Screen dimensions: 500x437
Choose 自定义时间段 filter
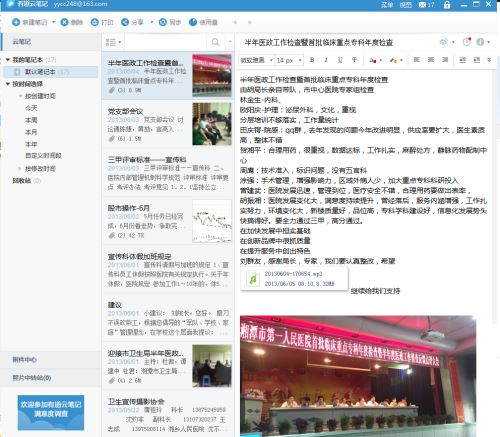43,156
